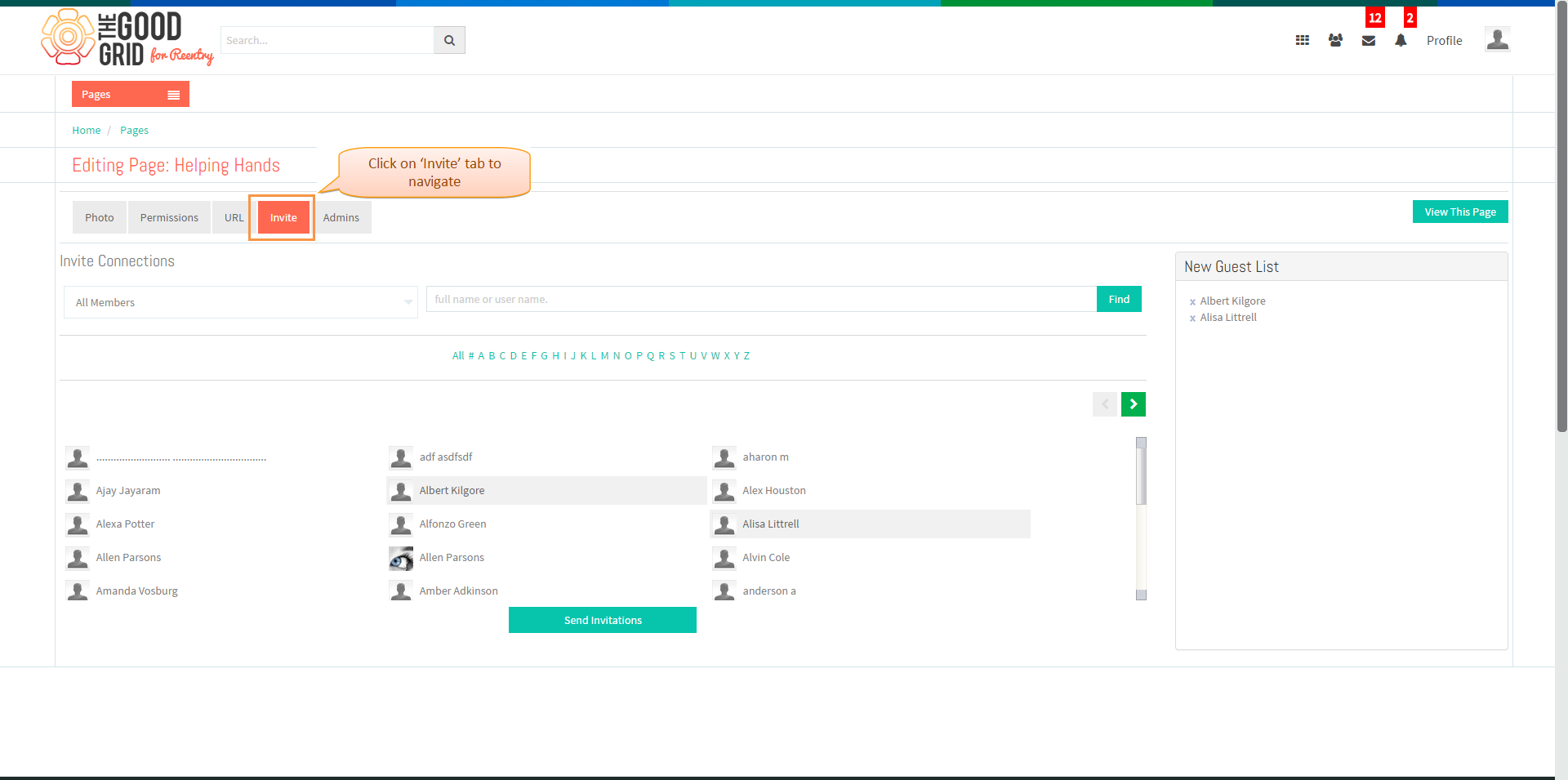Click the profile avatar picture
Screen dimensions: 1568x780
click(x=1497, y=39)
